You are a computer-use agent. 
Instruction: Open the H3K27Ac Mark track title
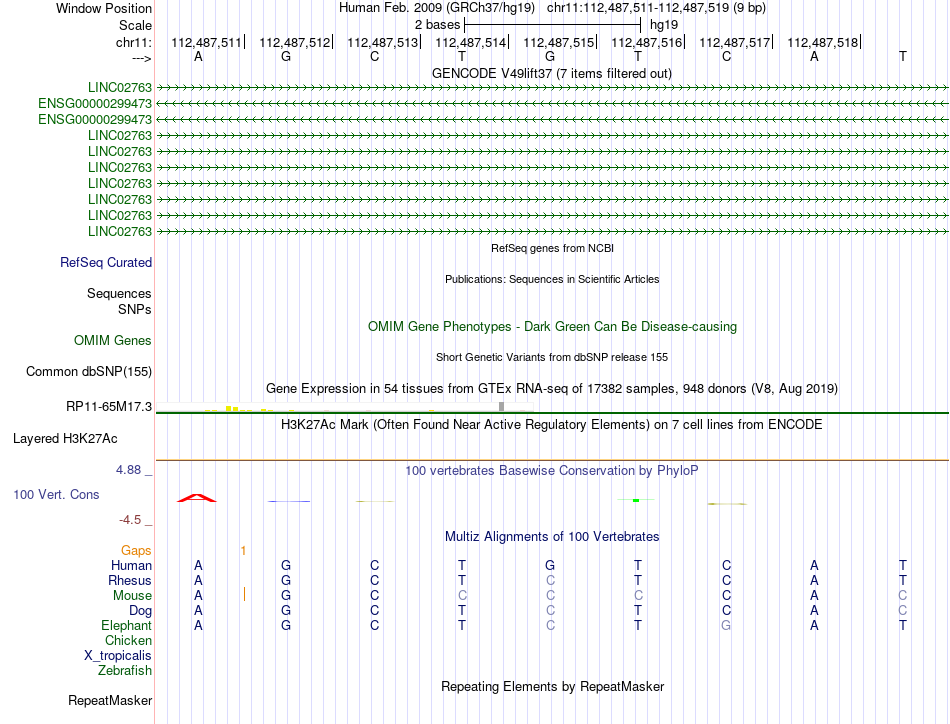pos(552,424)
